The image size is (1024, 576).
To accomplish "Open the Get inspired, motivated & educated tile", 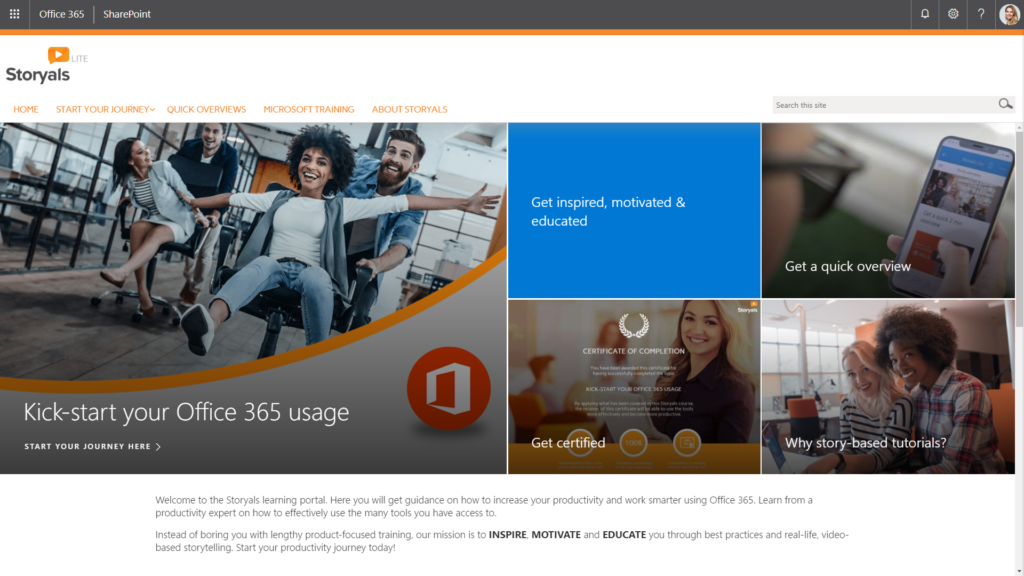I will (x=634, y=210).
